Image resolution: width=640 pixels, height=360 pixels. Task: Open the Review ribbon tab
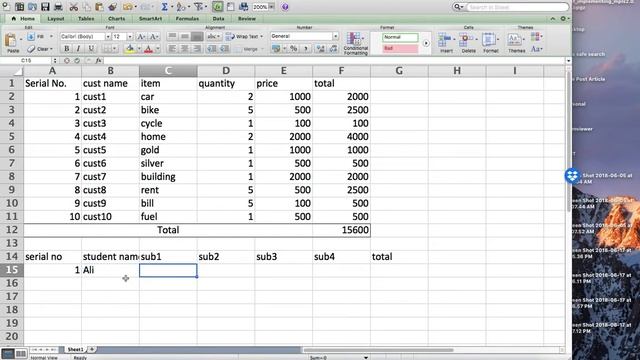(x=247, y=19)
